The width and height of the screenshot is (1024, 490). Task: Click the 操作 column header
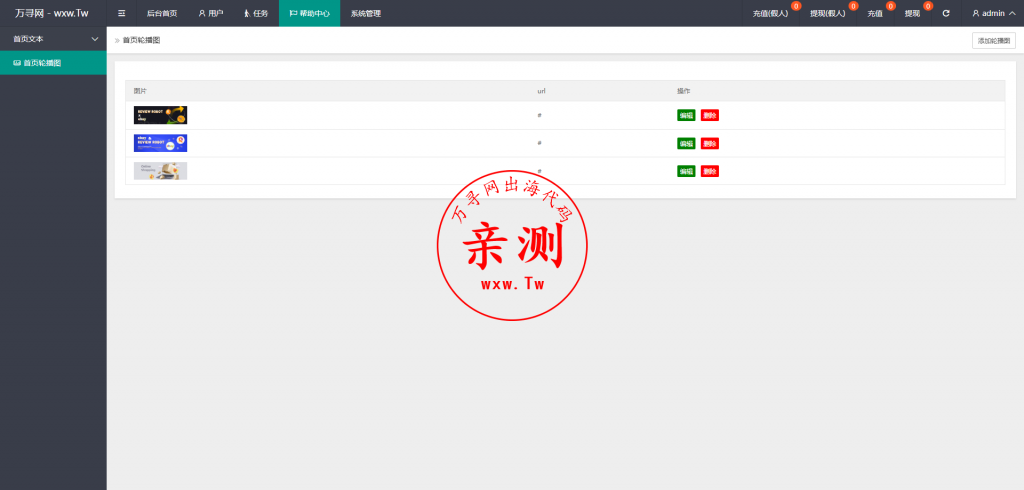pos(683,91)
